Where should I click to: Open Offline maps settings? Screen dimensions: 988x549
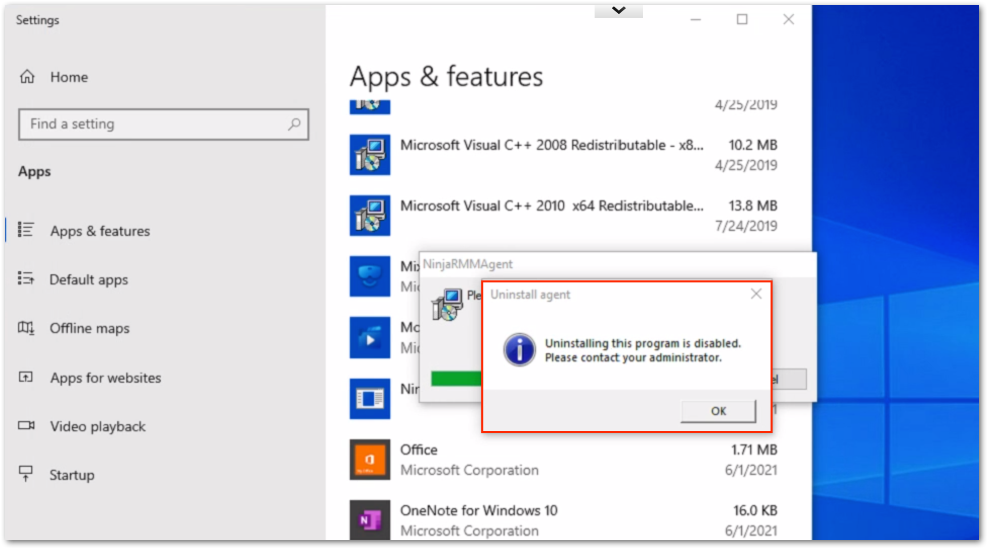(89, 328)
